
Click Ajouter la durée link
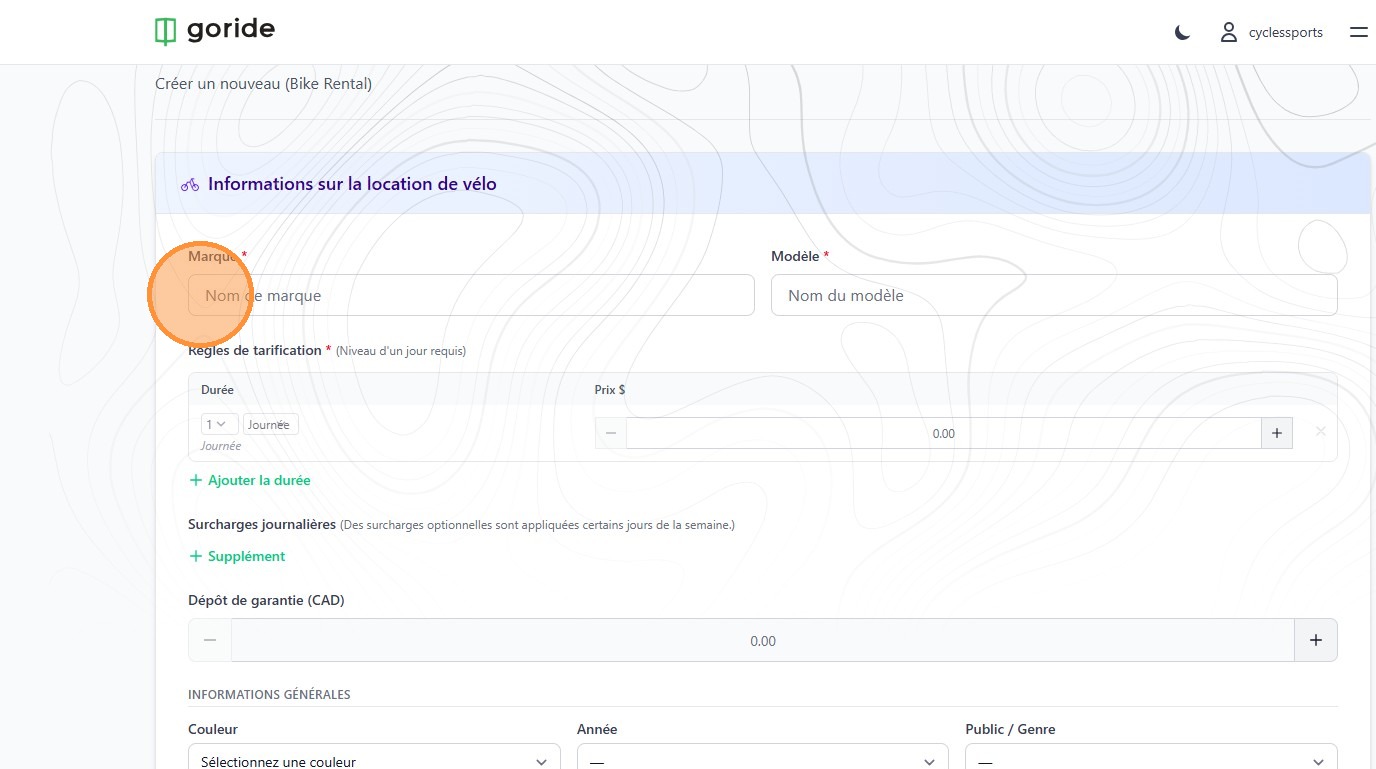tap(250, 480)
